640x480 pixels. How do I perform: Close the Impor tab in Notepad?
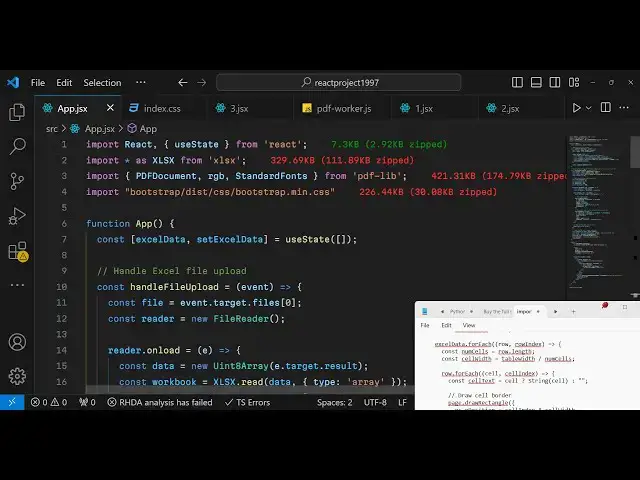(x=538, y=311)
